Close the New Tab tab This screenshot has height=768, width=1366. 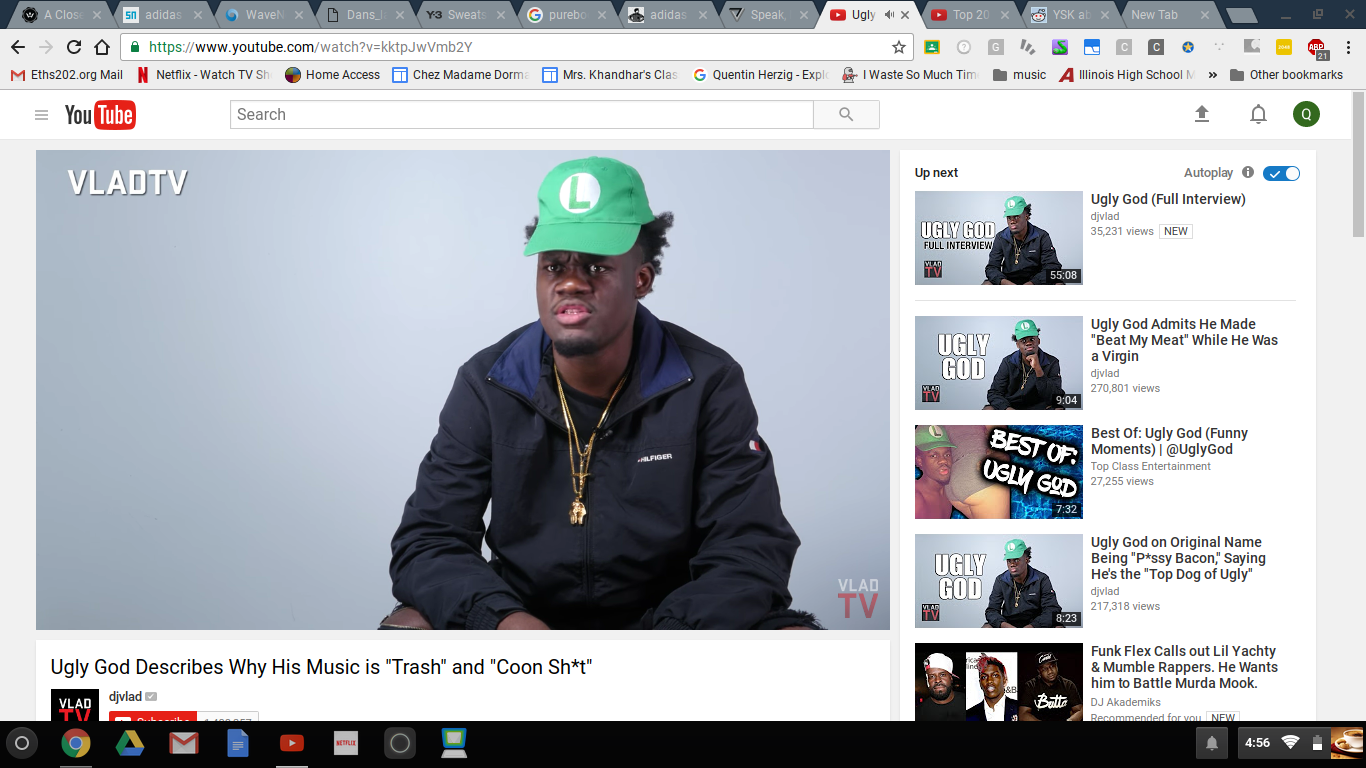(1207, 15)
